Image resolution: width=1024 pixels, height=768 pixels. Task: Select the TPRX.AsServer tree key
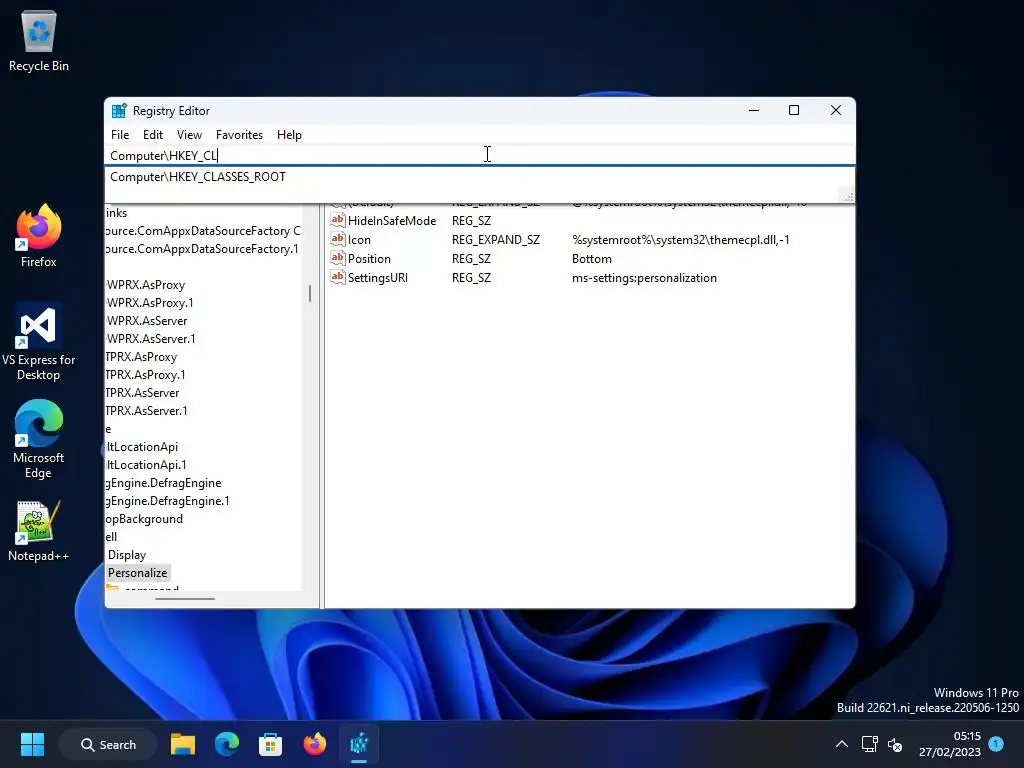click(142, 392)
